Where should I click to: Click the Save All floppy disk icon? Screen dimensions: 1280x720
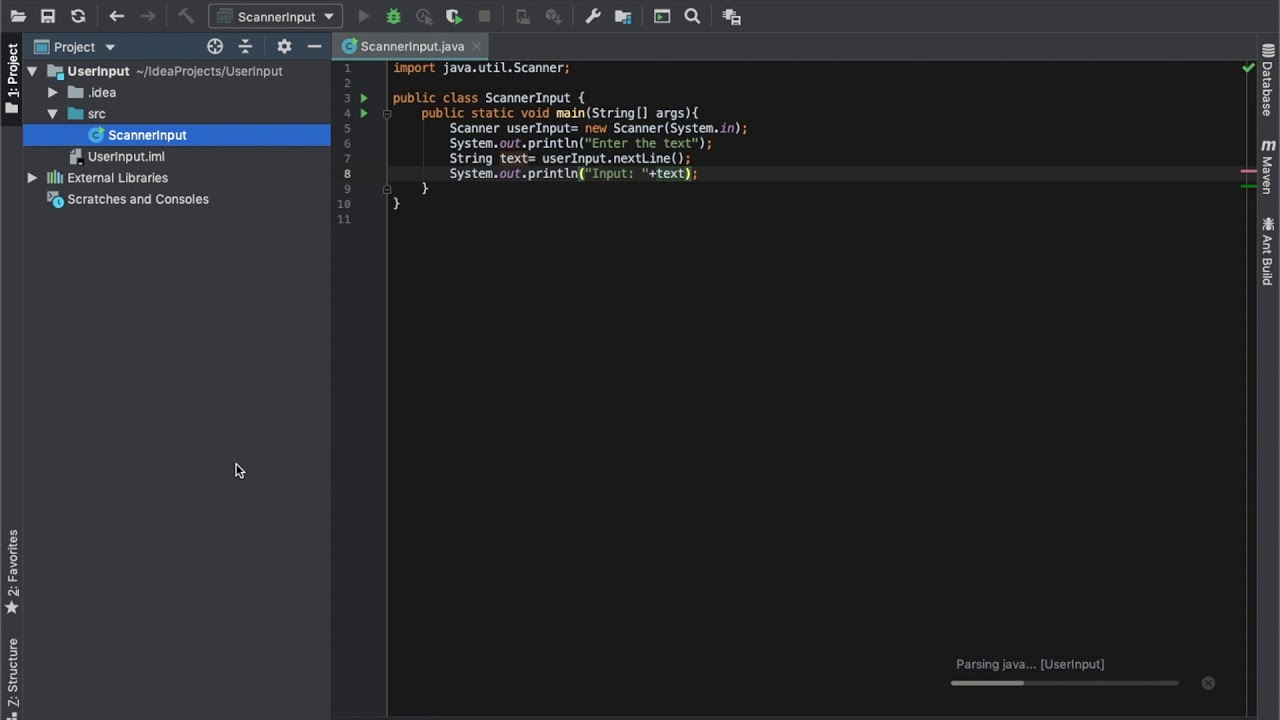point(48,16)
